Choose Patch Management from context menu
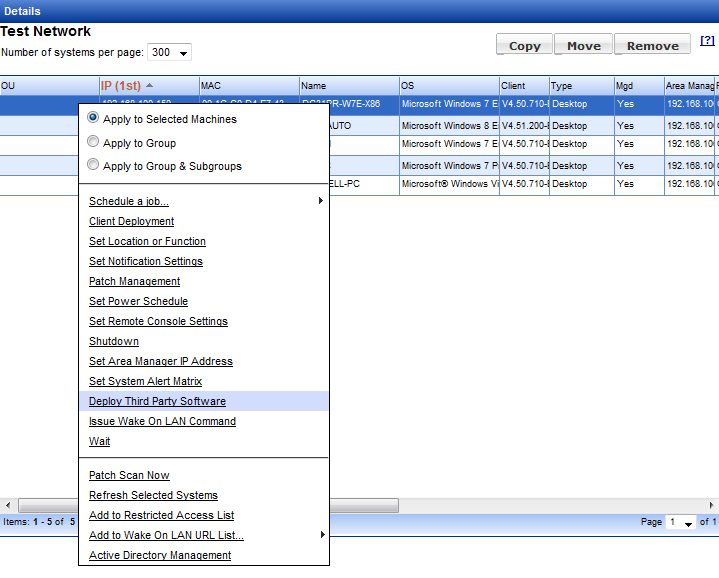Image resolution: width=719 pixels, height=578 pixels. coord(134,281)
